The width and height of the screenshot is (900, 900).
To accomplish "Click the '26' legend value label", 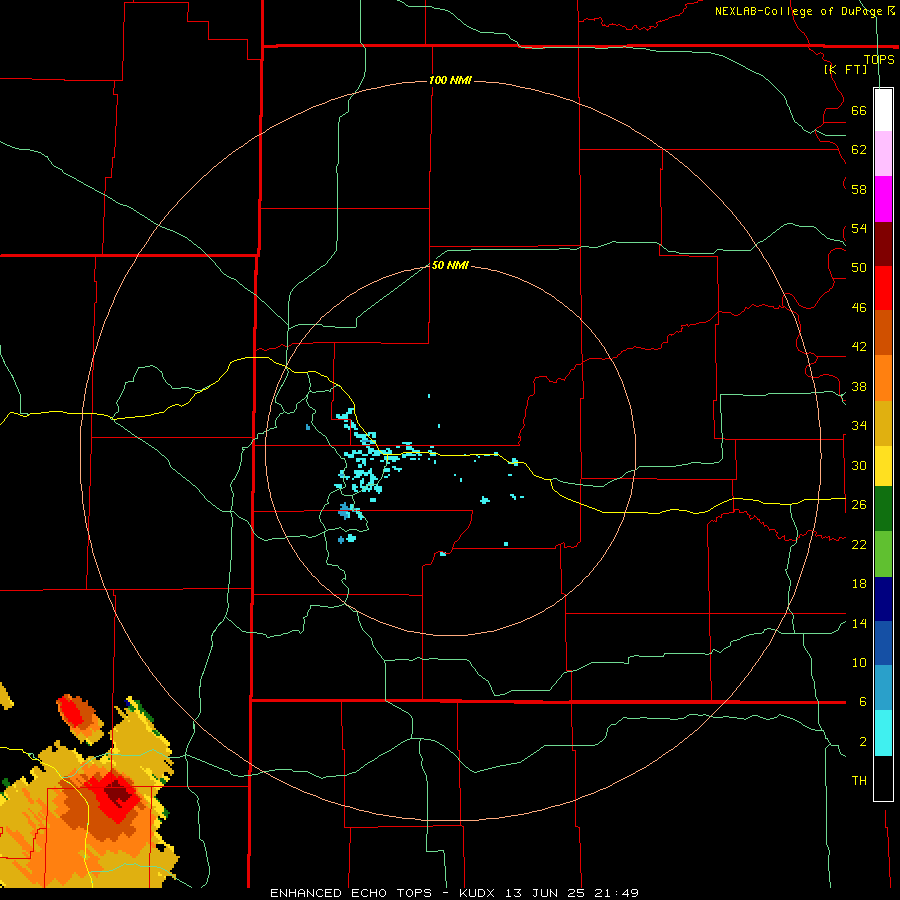I will [859, 505].
